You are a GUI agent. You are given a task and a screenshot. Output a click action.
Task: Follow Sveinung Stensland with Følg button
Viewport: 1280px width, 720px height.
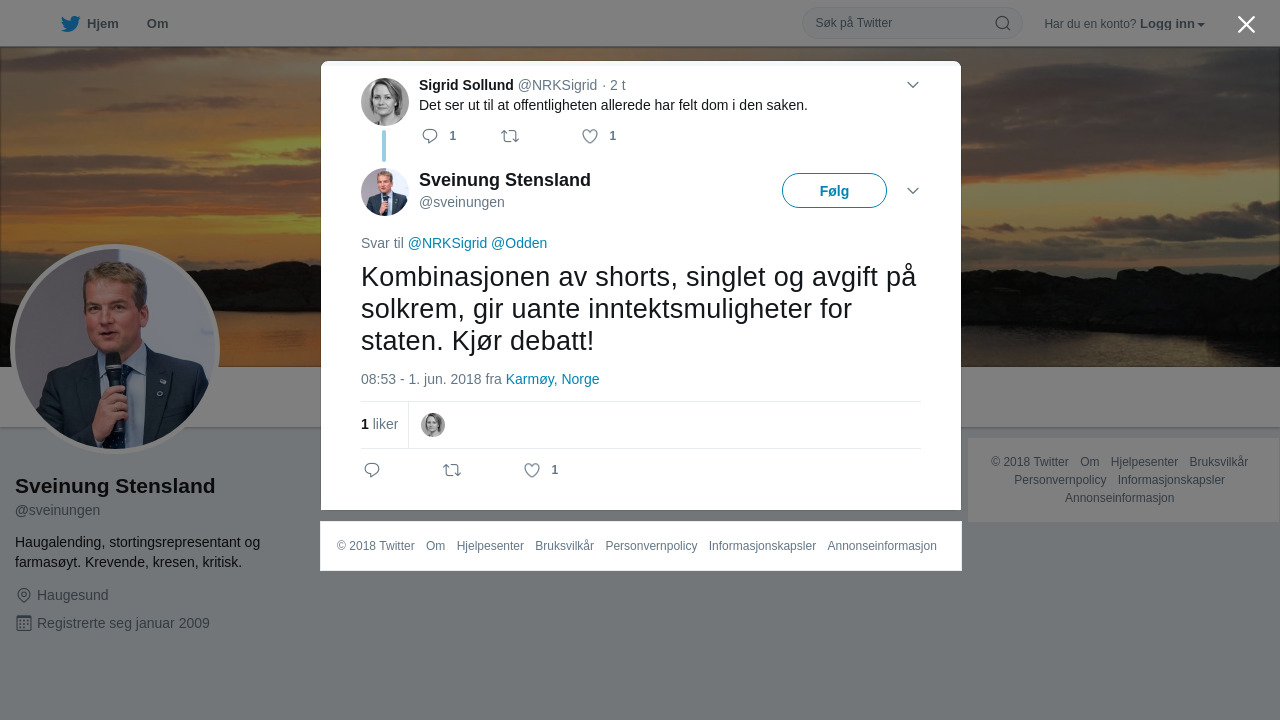click(x=834, y=191)
